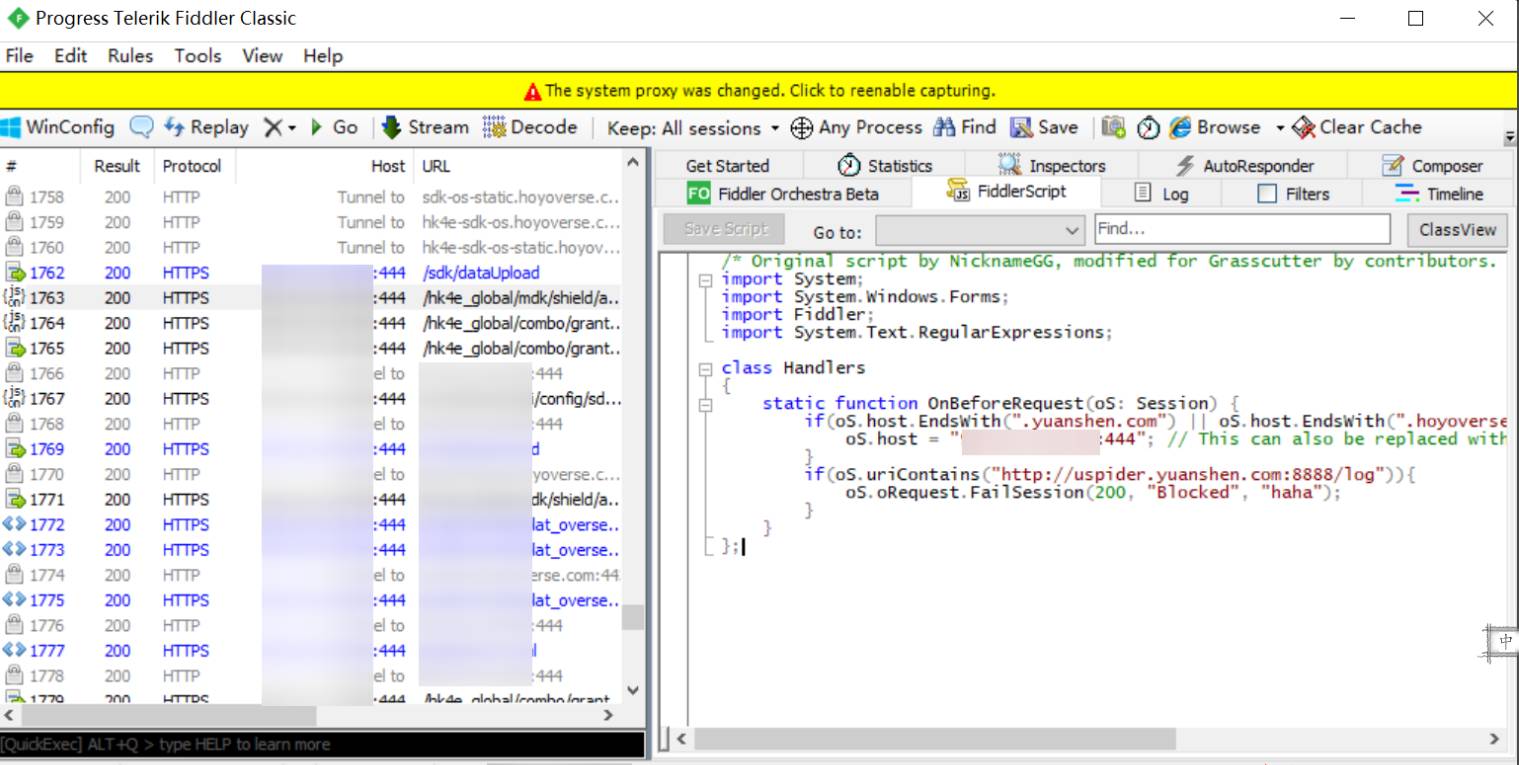
Task: Click the Remove sessions X icon
Action: (x=273, y=127)
